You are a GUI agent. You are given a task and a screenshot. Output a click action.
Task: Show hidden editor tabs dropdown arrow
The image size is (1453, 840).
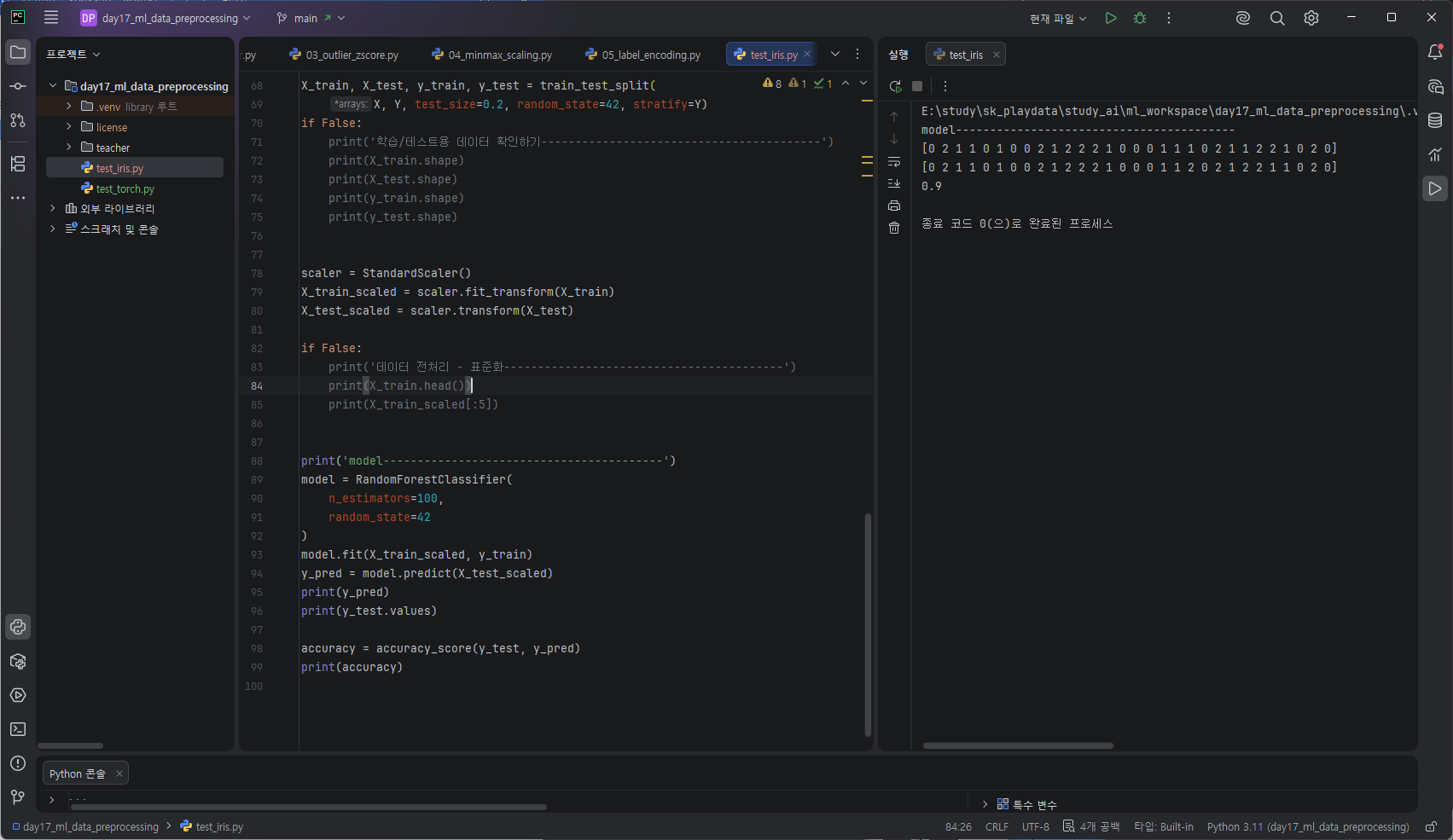835,54
